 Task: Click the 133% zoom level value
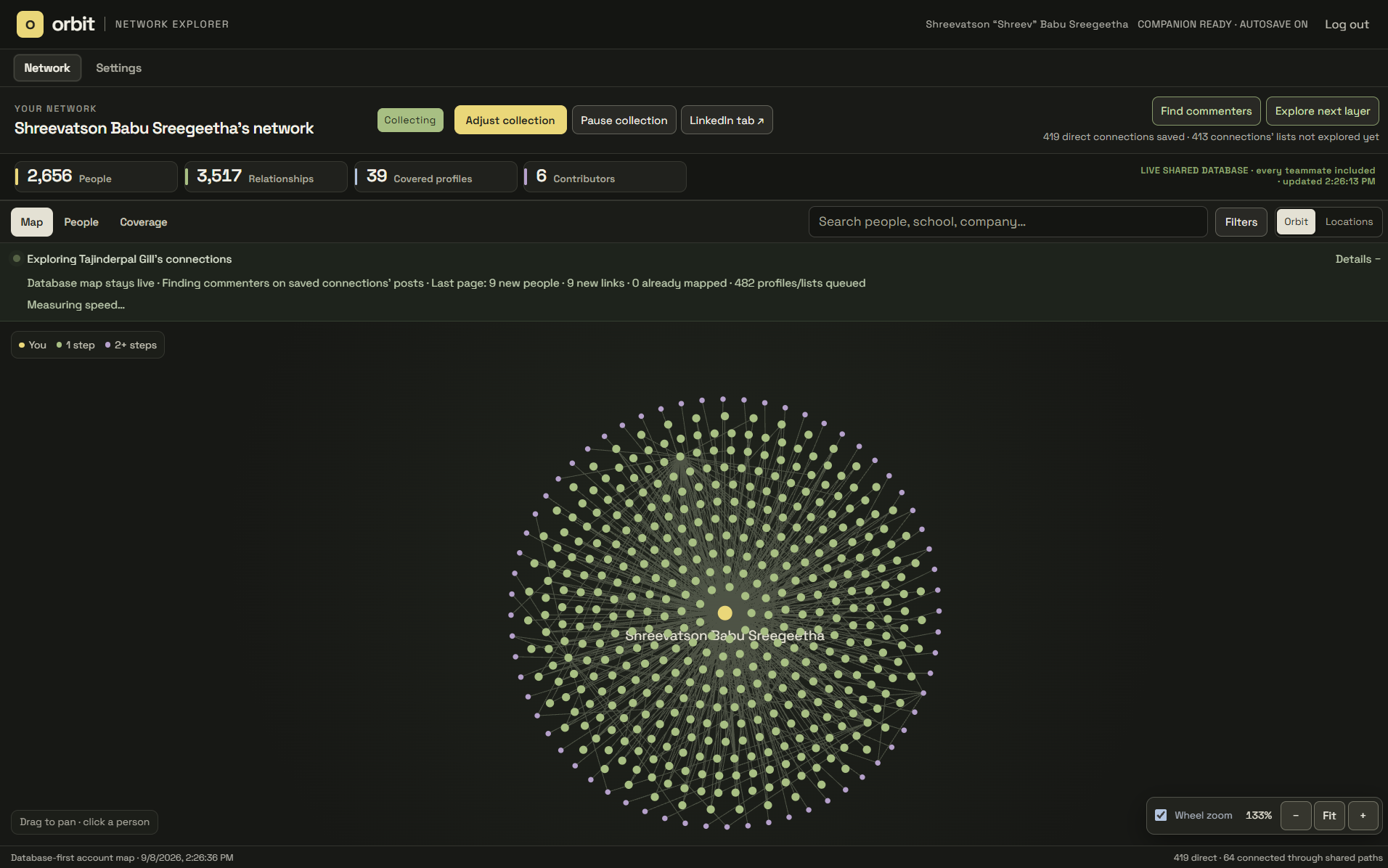click(1259, 815)
